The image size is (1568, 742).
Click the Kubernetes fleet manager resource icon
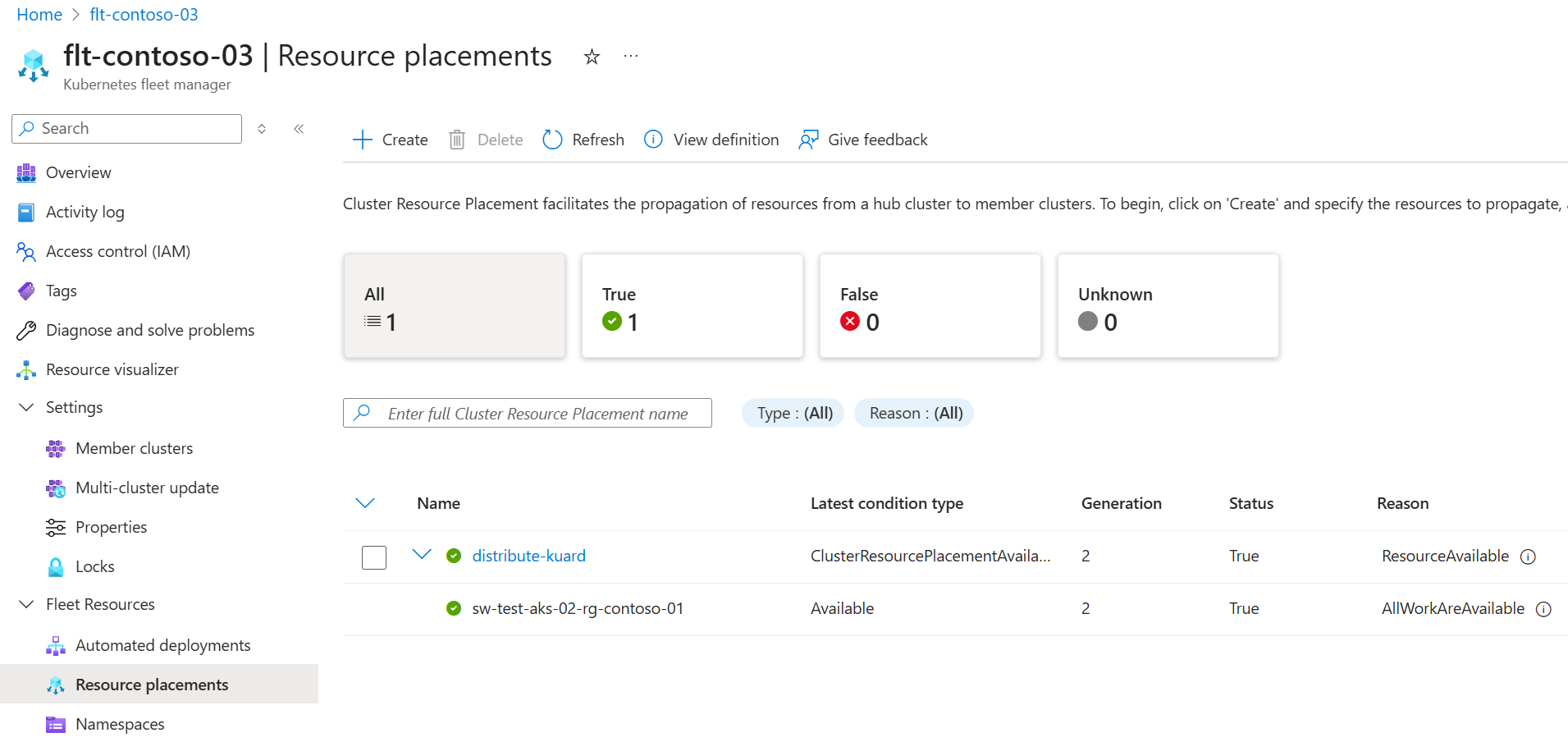34,66
